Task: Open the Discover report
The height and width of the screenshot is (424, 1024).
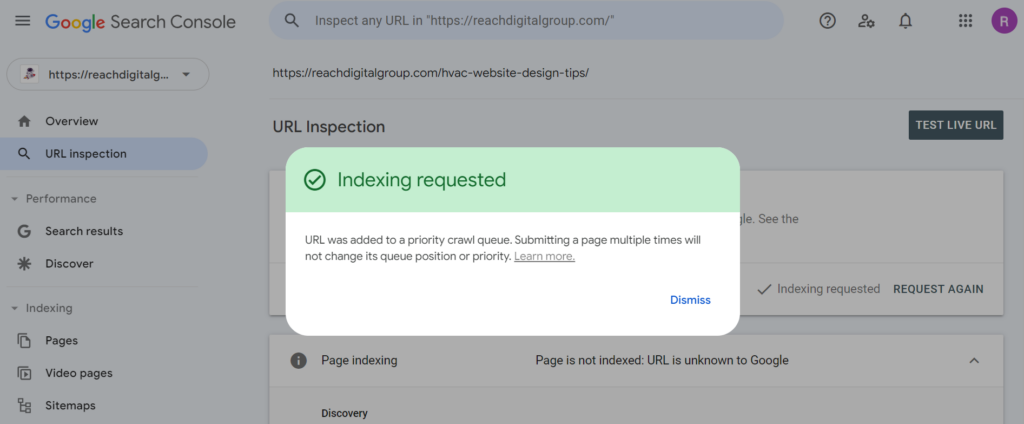Action: [69, 264]
